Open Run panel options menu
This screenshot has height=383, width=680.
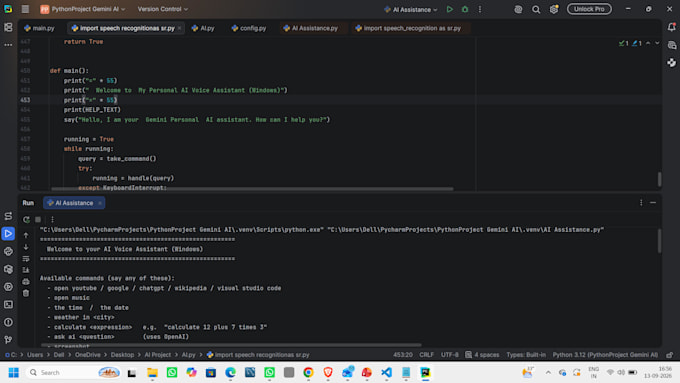(641, 203)
